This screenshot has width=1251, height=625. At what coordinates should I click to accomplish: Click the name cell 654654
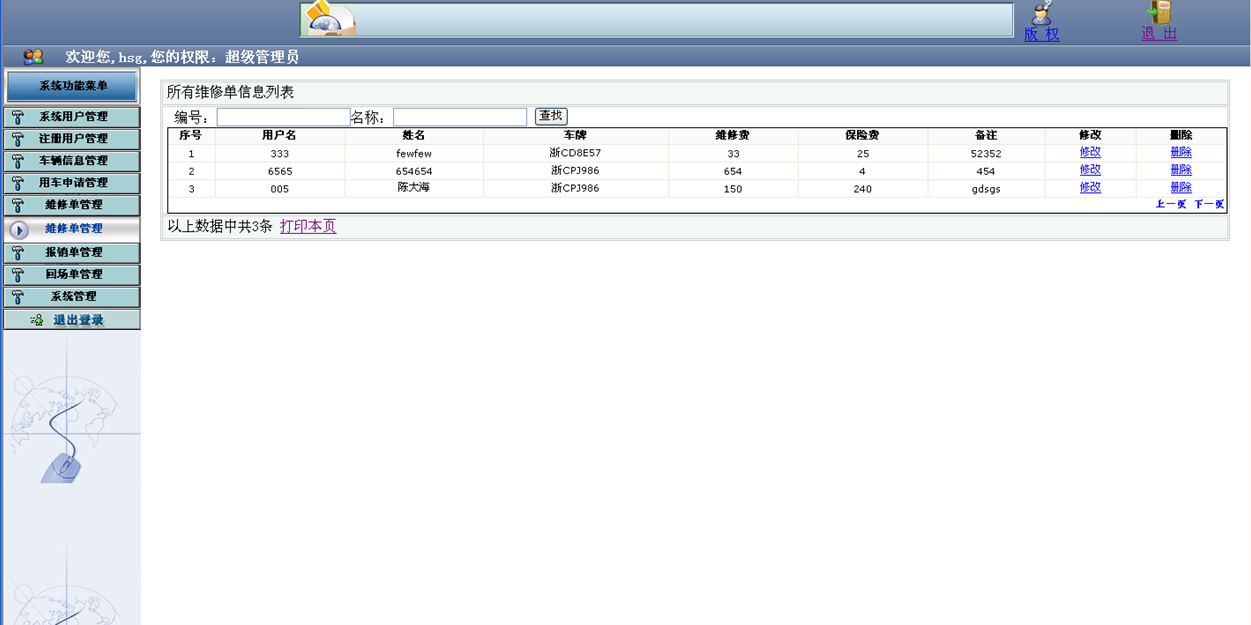414,172
